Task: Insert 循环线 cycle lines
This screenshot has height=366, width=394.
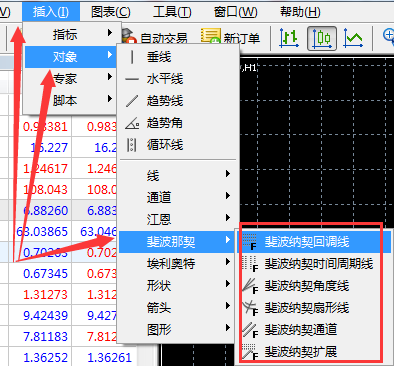Action: click(x=178, y=145)
